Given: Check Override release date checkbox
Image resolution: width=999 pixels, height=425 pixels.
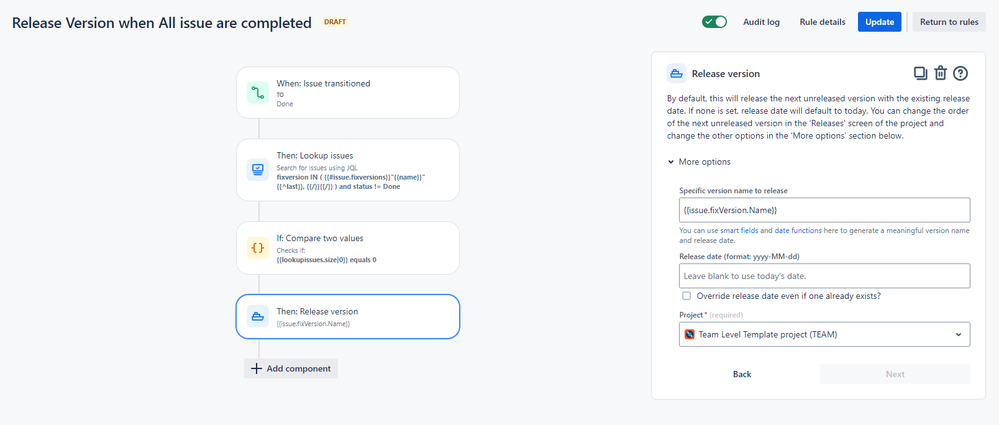Looking at the screenshot, I should [686, 296].
